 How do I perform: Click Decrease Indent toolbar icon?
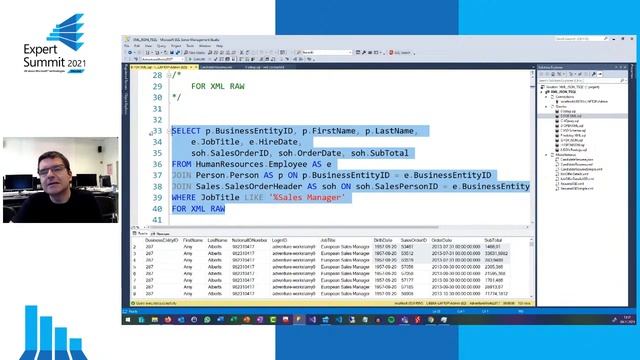tap(295, 59)
